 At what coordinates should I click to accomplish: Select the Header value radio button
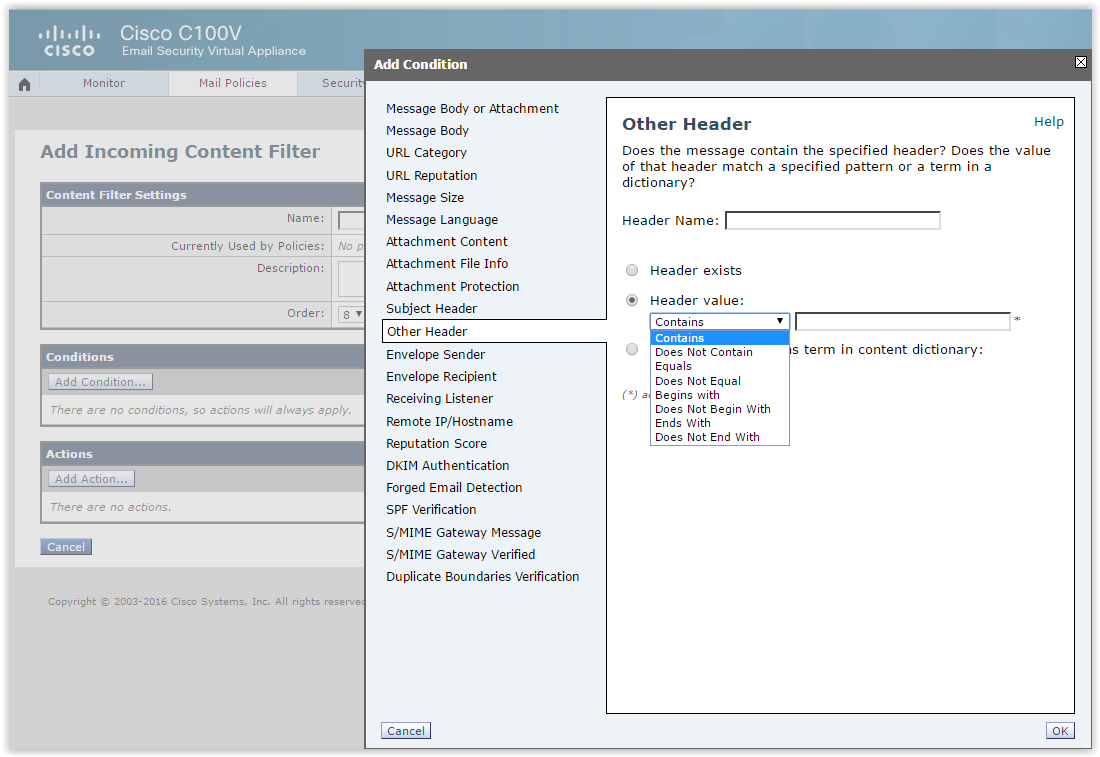[632, 300]
